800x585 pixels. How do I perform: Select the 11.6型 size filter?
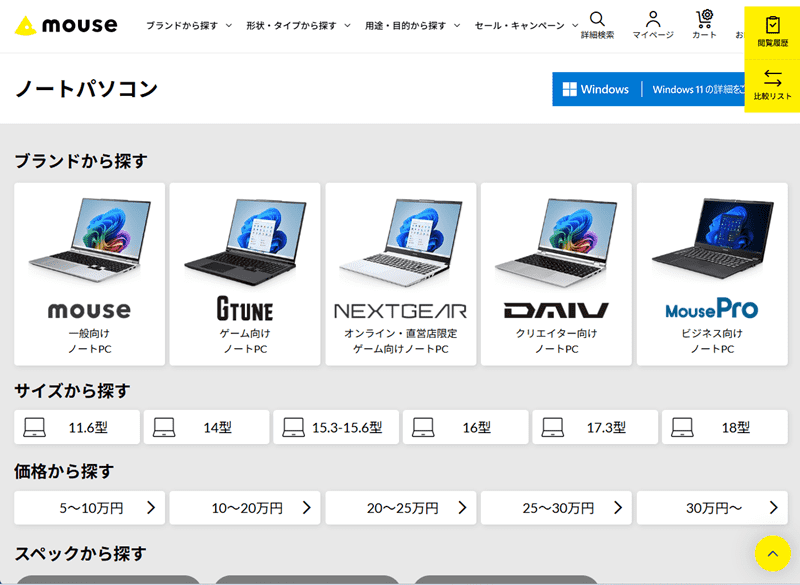point(77,427)
